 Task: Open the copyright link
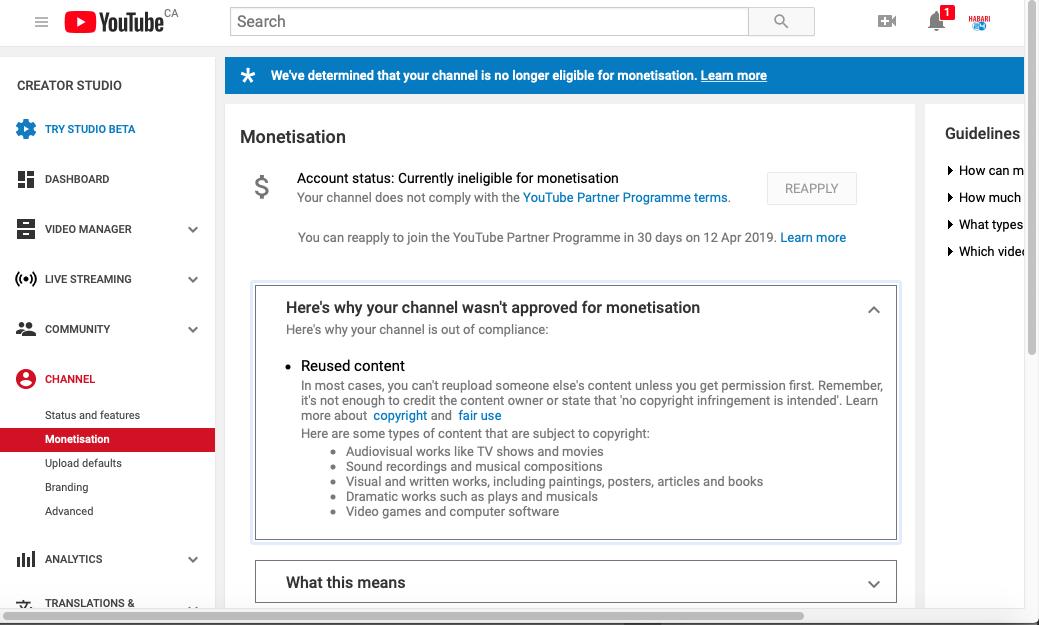tap(400, 416)
